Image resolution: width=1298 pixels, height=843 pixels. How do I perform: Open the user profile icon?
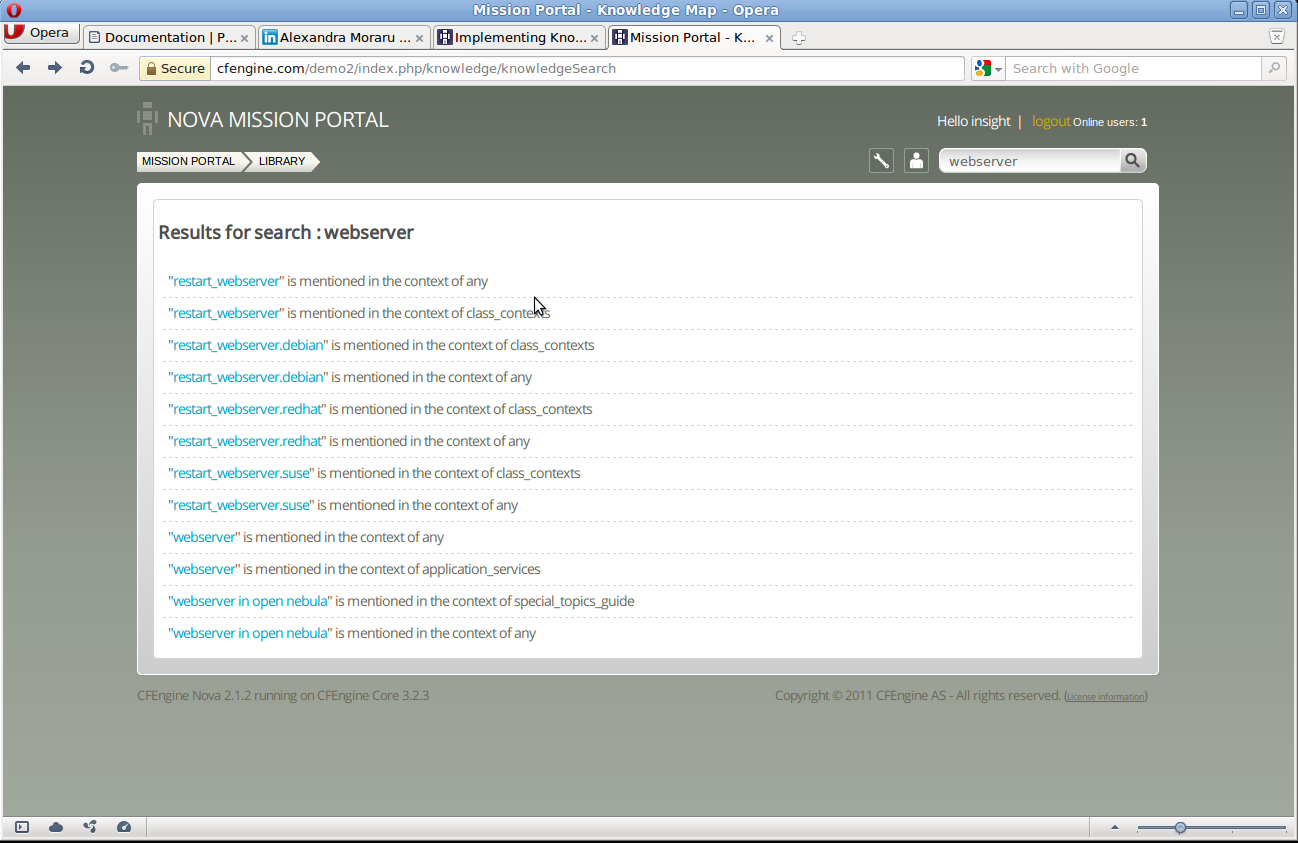[x=916, y=161]
